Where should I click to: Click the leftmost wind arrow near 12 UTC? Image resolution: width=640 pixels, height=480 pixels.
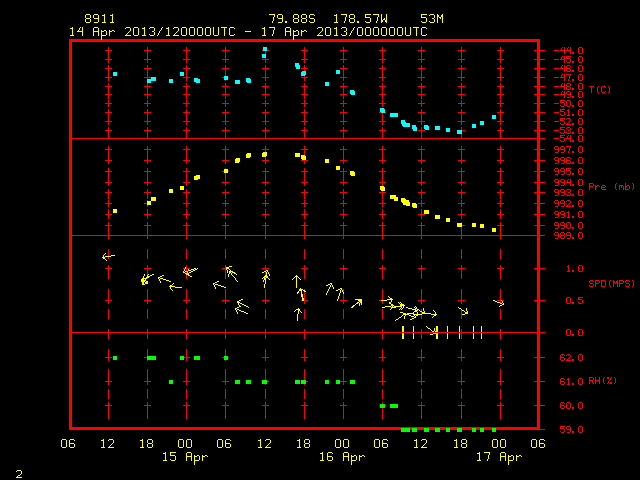(x=108, y=256)
